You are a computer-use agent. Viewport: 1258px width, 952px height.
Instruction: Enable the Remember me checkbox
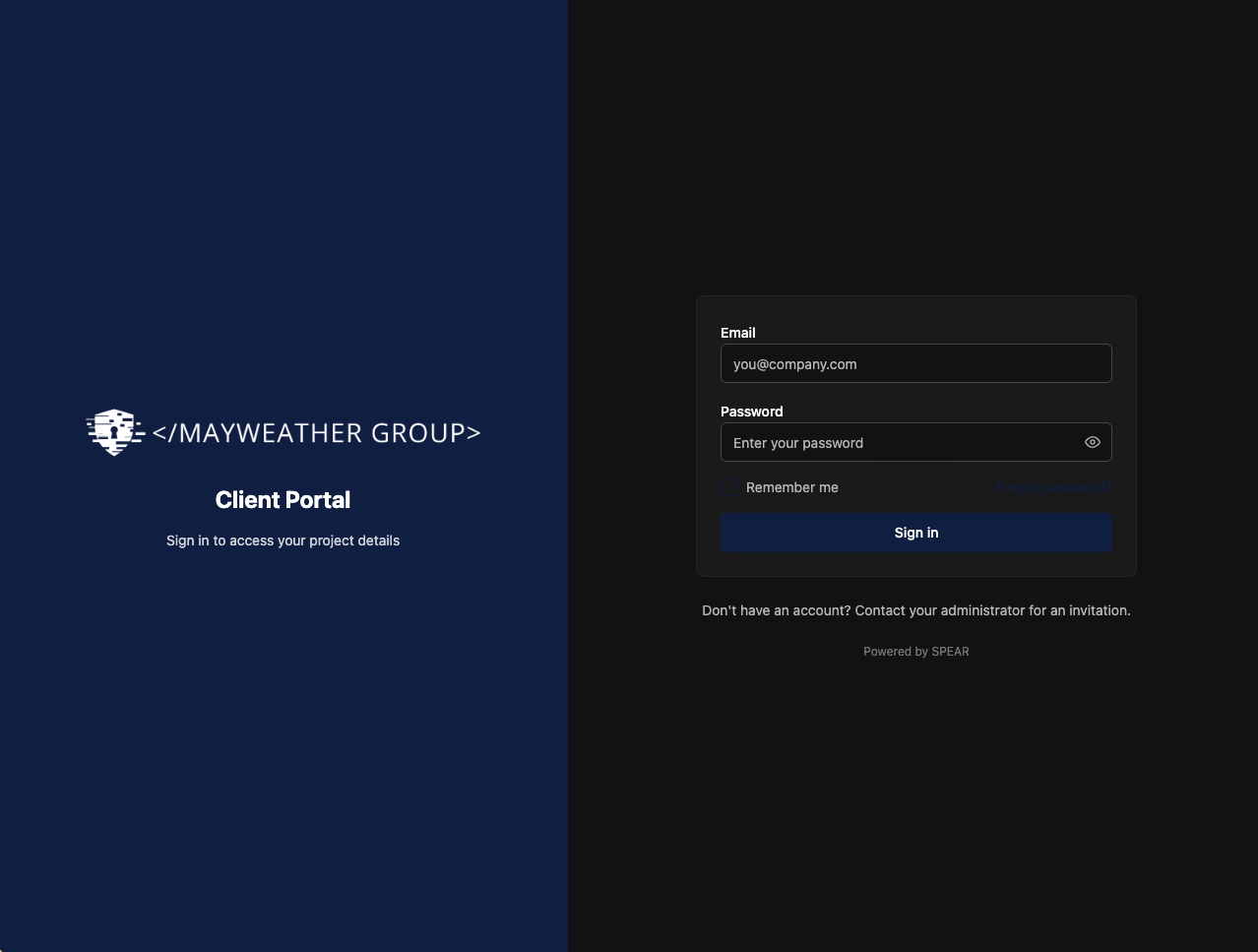coord(728,486)
